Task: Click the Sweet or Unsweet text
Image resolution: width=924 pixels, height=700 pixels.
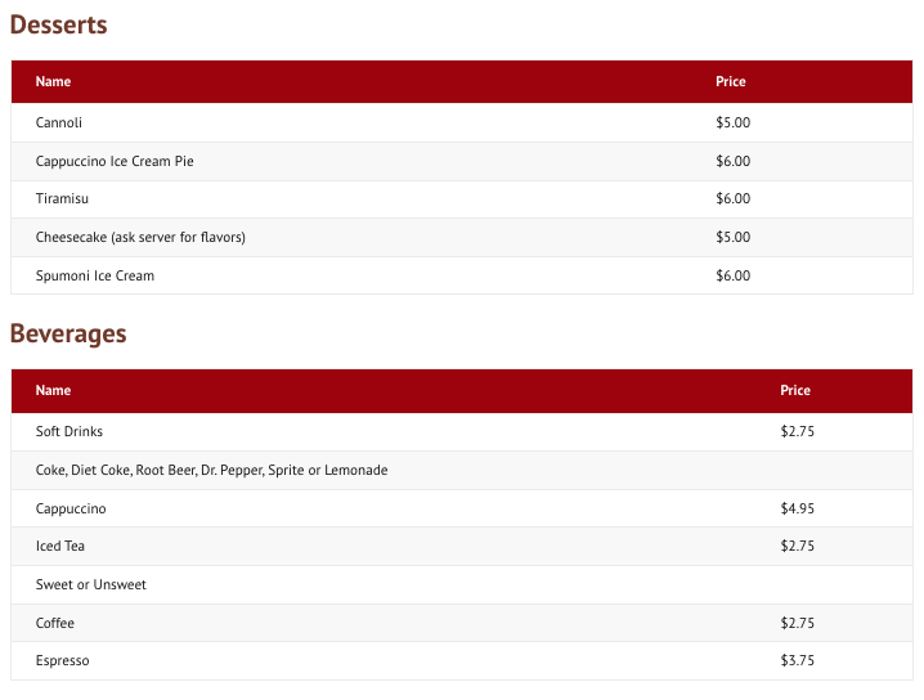Action: [91, 585]
